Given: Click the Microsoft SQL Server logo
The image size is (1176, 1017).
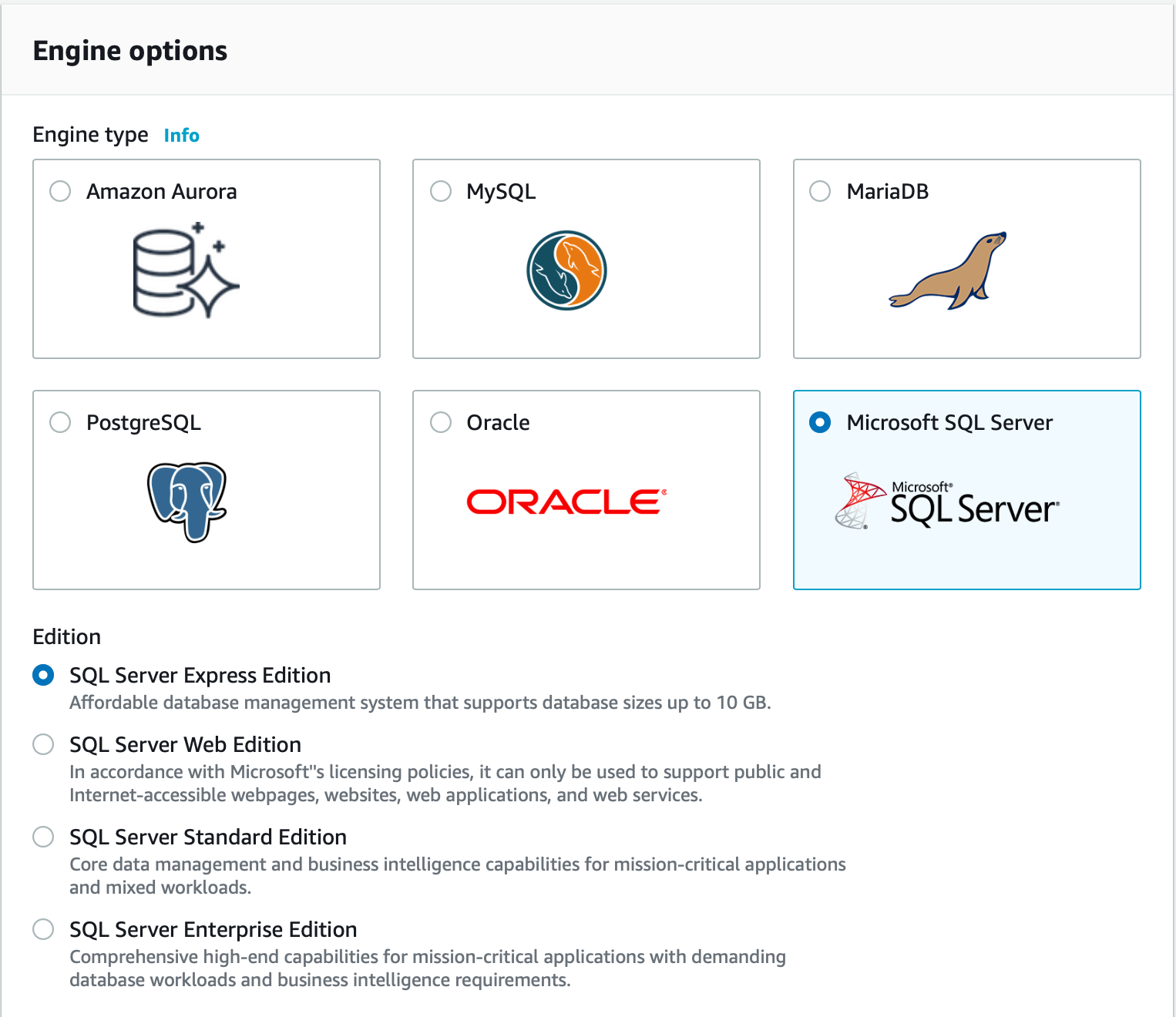Looking at the screenshot, I should click(947, 502).
